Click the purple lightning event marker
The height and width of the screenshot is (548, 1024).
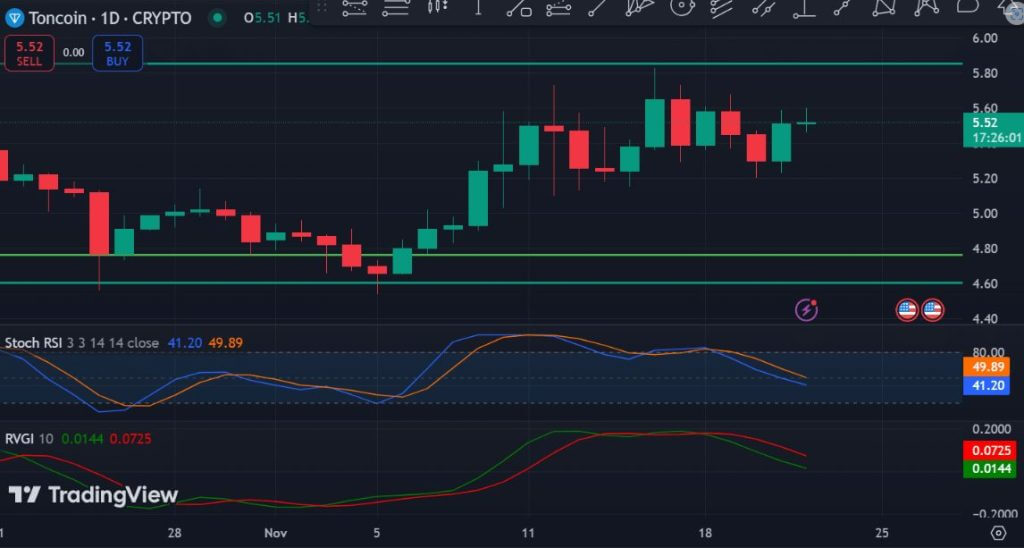(x=807, y=310)
